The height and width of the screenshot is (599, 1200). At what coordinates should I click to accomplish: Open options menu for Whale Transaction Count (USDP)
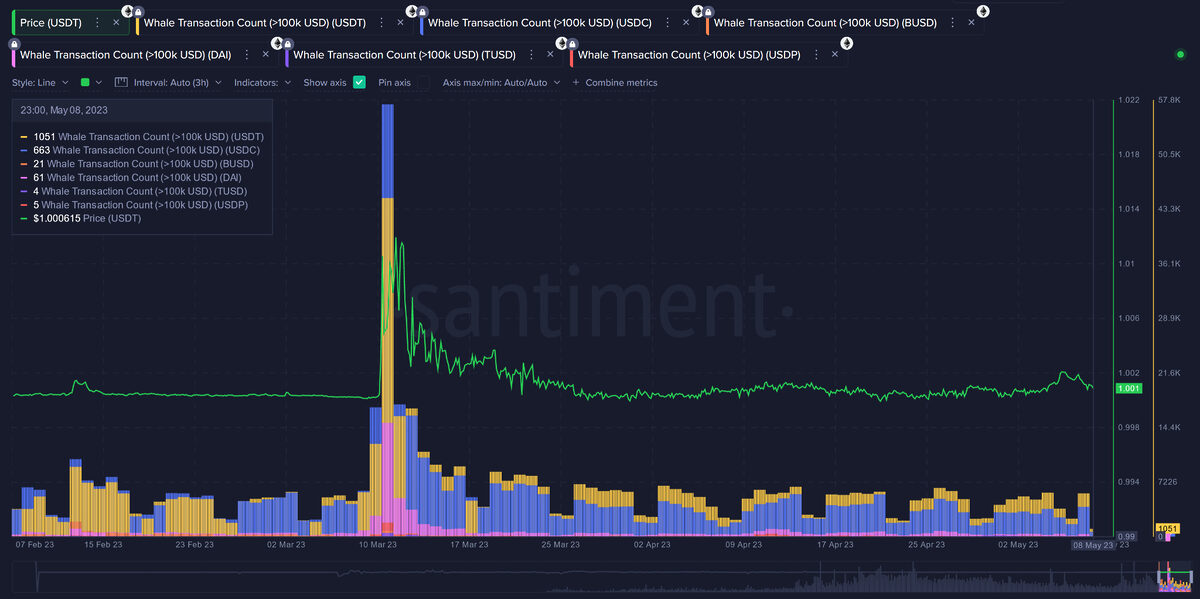(815, 54)
